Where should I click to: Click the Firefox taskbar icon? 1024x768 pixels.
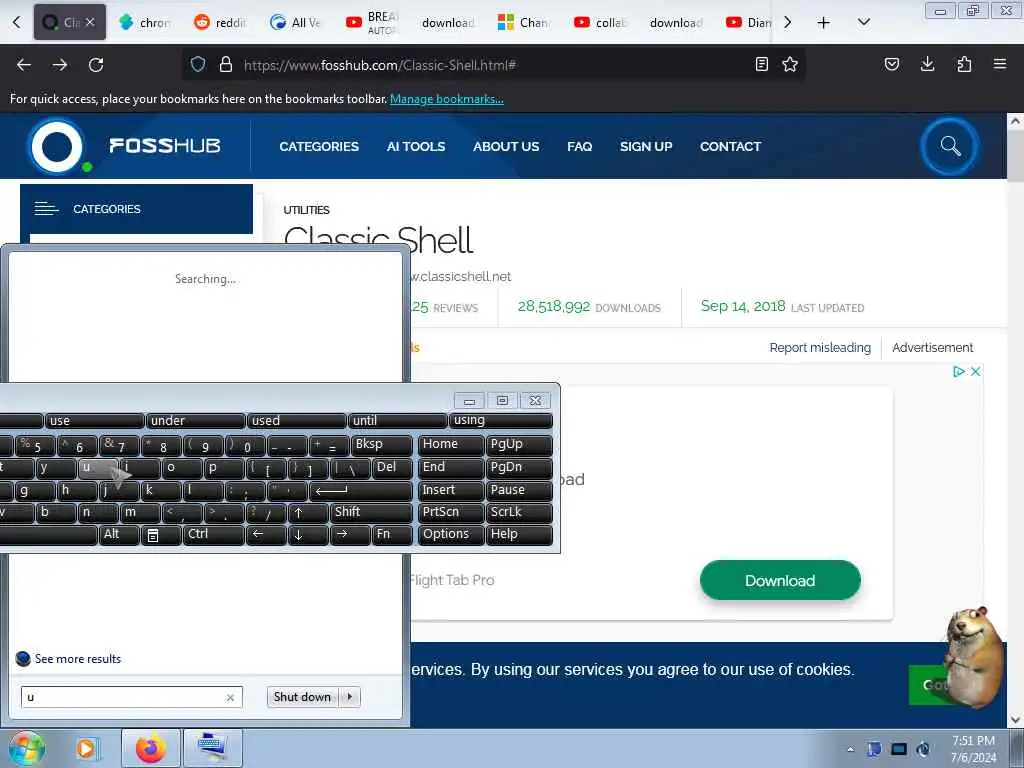coord(151,748)
